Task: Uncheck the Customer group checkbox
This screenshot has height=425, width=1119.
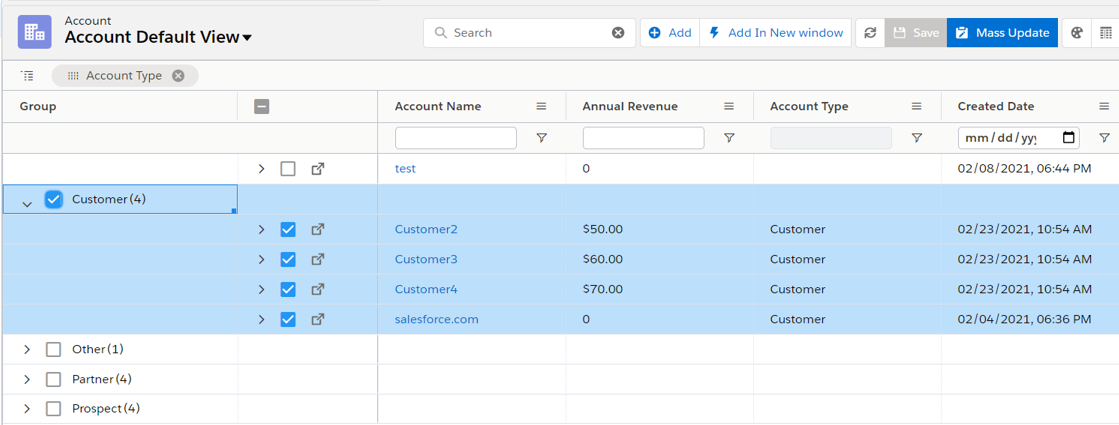Action: [54, 199]
